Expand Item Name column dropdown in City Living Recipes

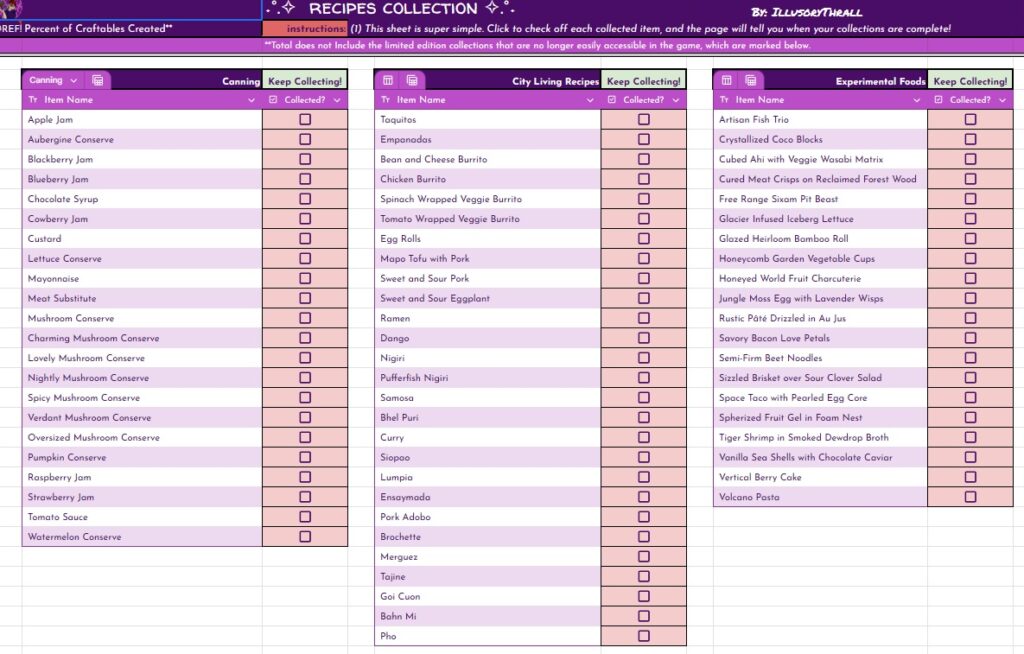pos(590,100)
